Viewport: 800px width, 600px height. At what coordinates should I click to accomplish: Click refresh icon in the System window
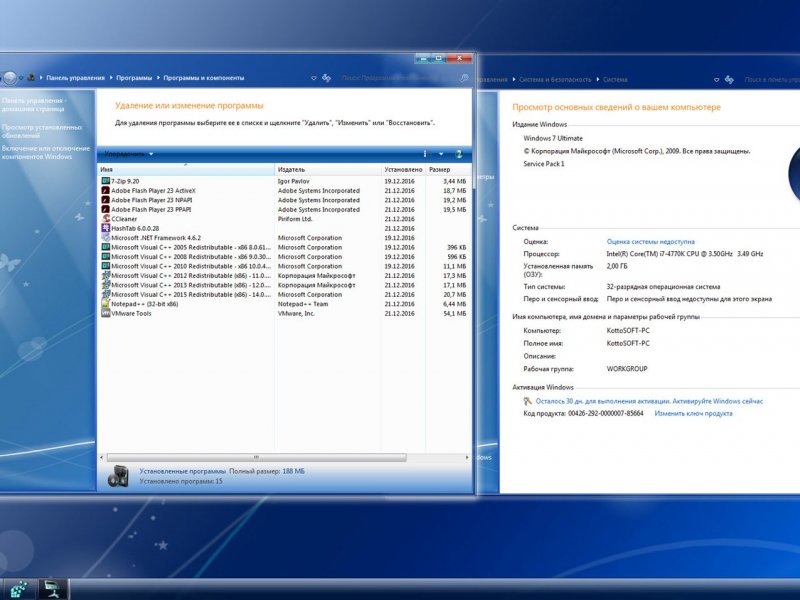click(729, 80)
